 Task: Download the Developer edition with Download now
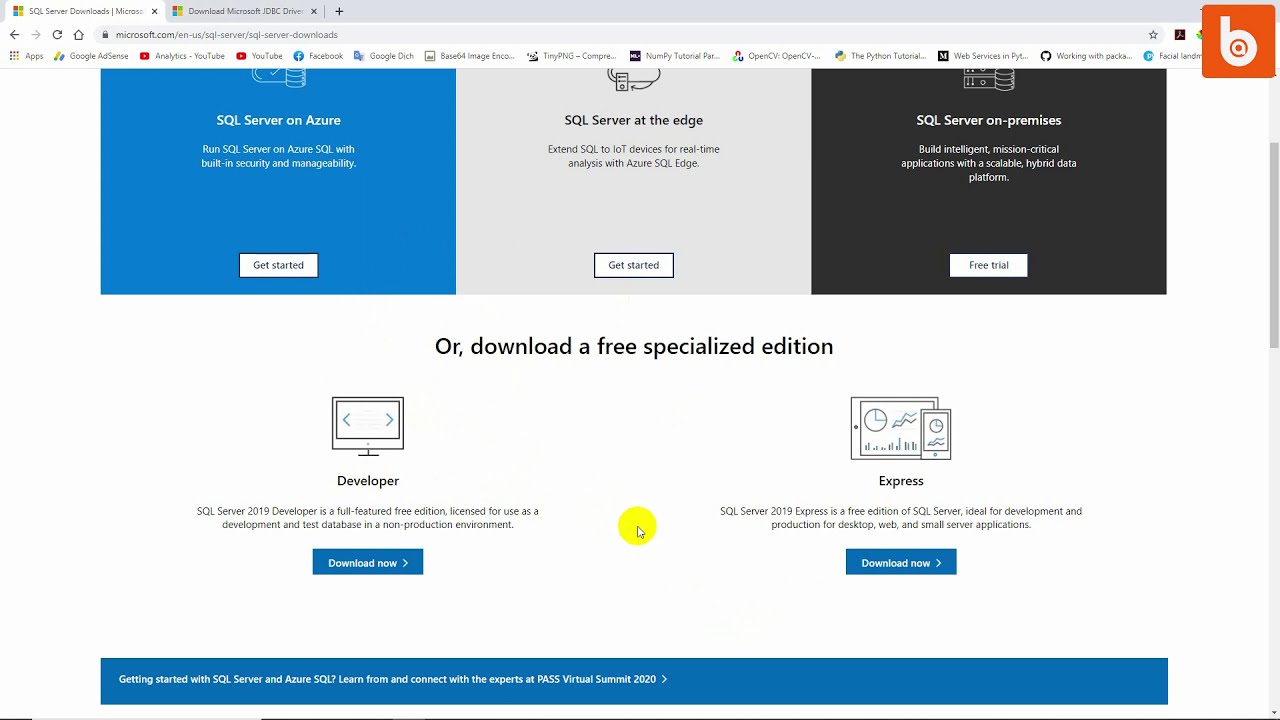(x=368, y=563)
